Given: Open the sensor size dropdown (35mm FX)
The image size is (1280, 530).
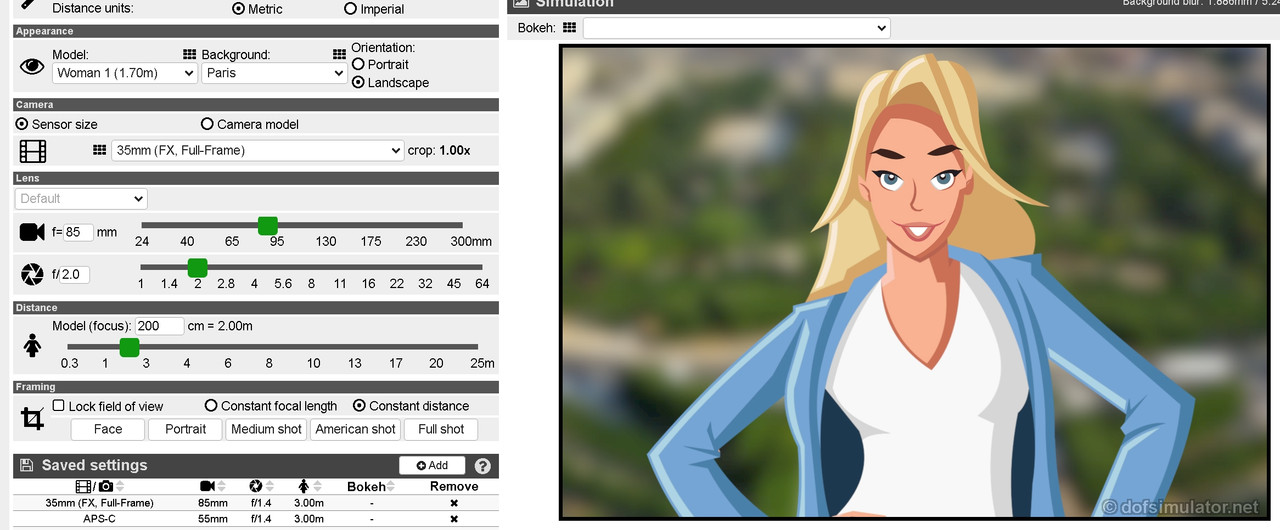Looking at the screenshot, I should point(258,150).
